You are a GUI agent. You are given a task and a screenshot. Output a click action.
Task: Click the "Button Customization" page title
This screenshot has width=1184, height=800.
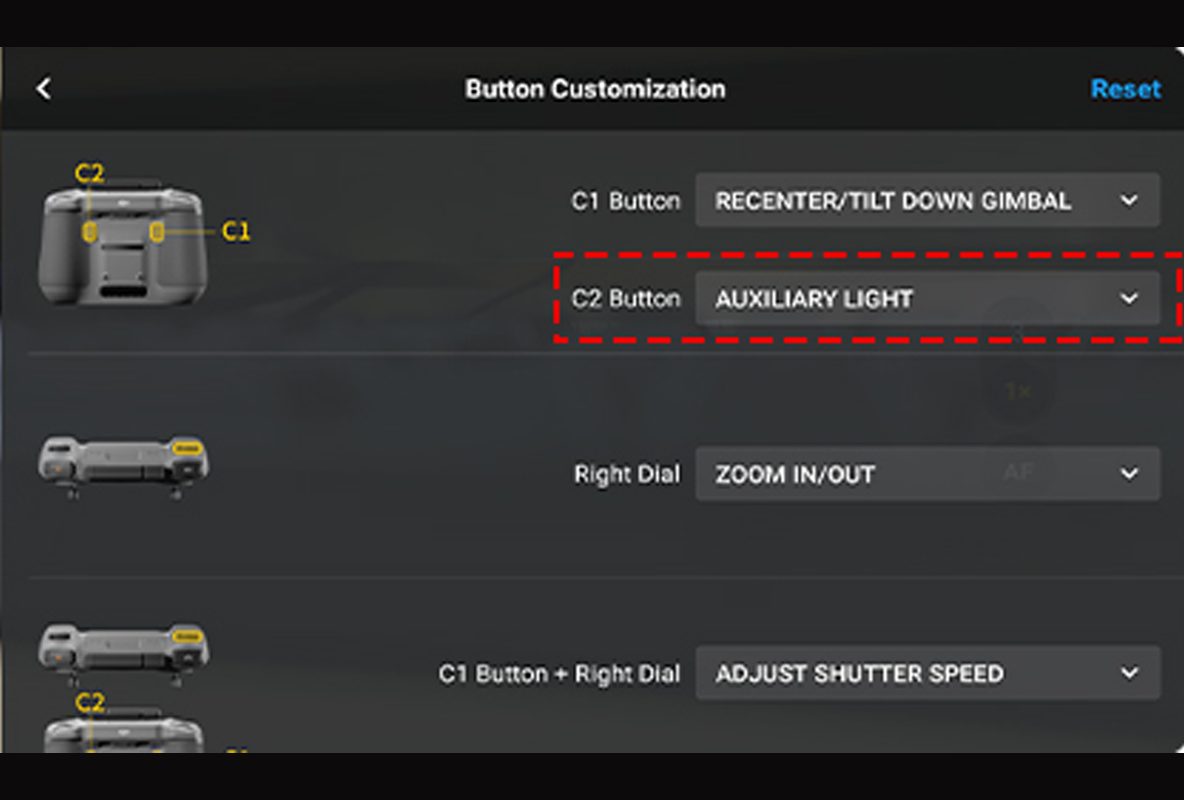595,89
